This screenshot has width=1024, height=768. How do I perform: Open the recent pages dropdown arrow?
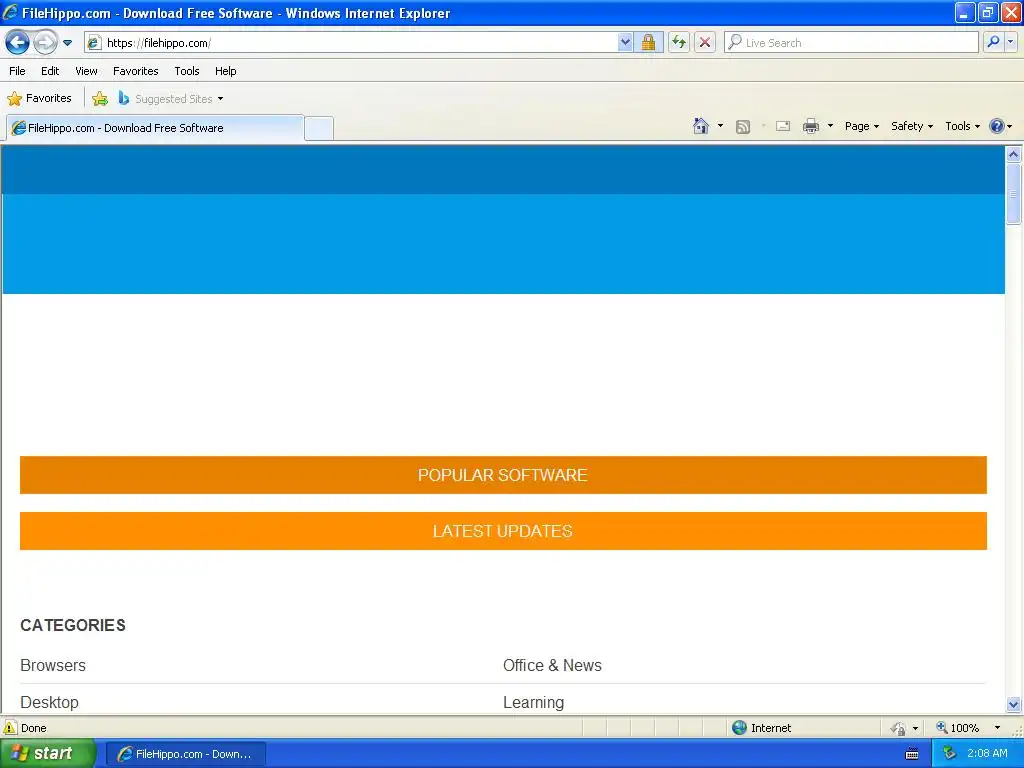point(67,43)
